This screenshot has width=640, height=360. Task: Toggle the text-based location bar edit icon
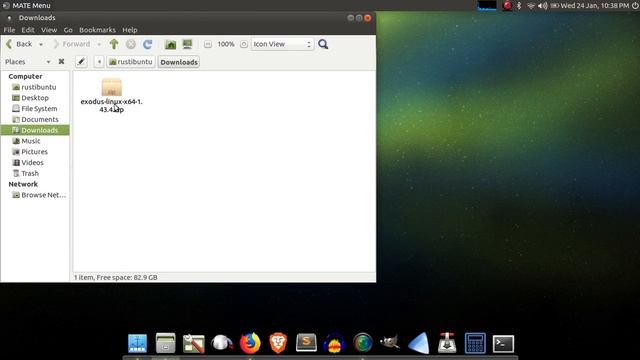click(81, 62)
